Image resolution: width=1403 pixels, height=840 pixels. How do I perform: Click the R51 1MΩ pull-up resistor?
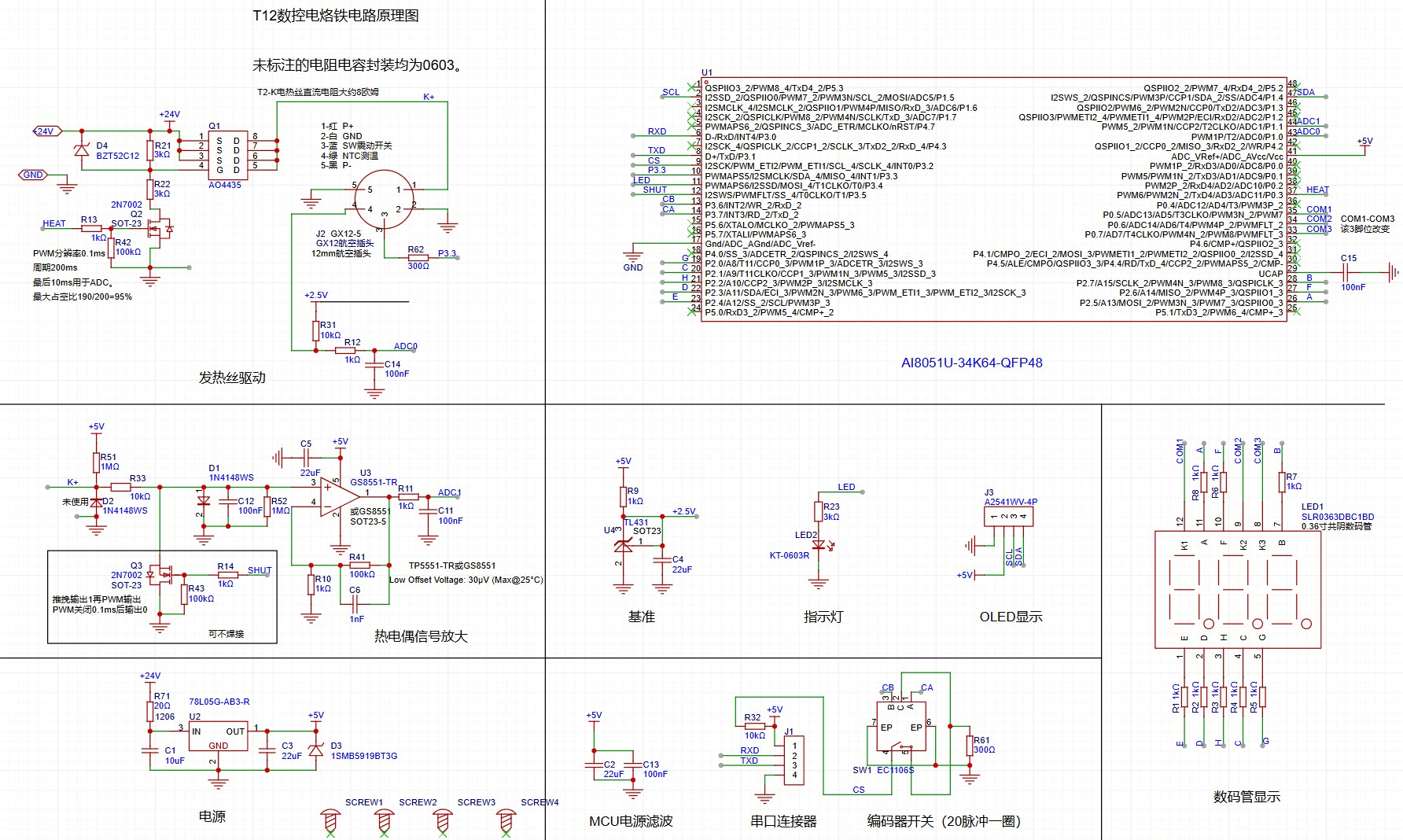[x=96, y=462]
